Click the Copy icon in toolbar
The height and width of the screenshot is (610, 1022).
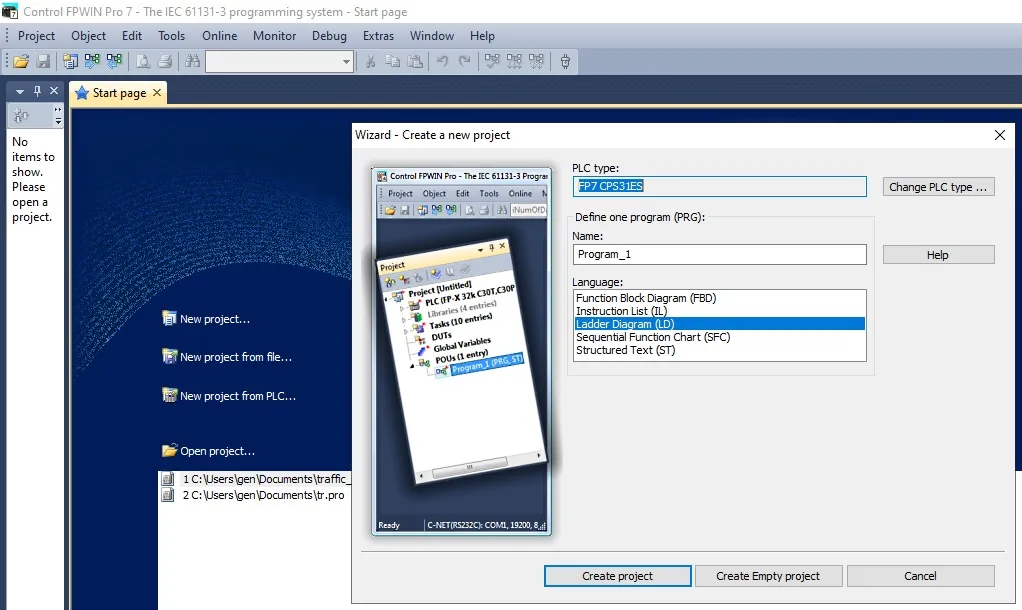click(x=392, y=61)
